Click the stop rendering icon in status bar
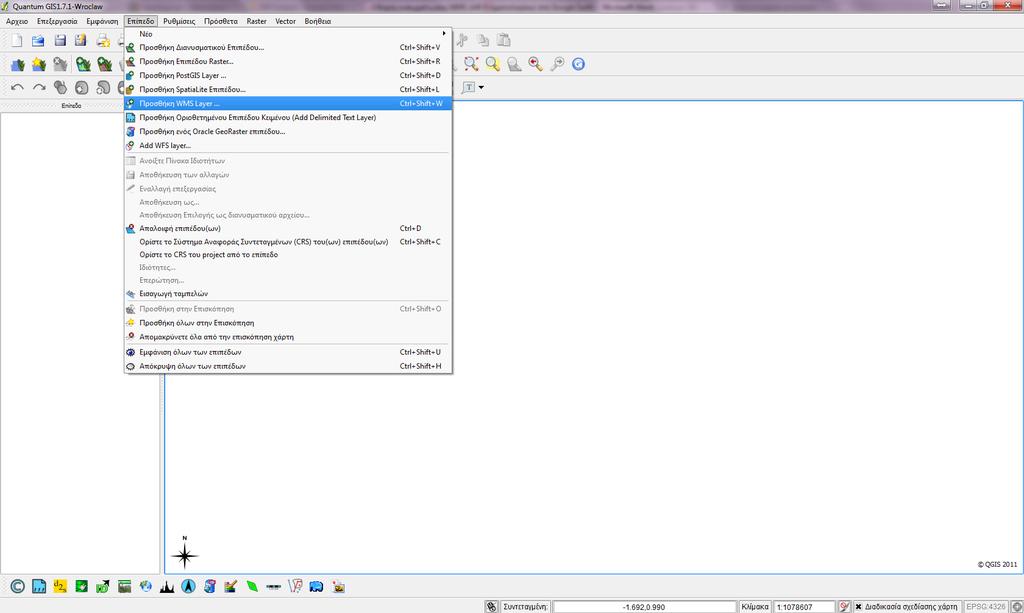 point(844,606)
